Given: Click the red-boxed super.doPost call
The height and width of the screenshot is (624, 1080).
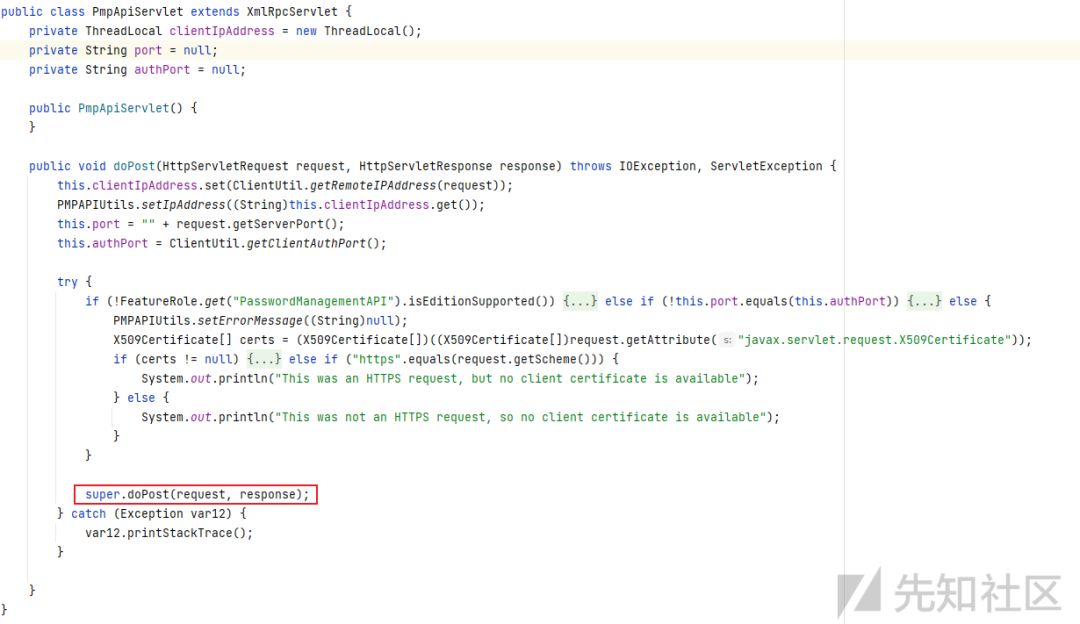Looking at the screenshot, I should pos(196,493).
